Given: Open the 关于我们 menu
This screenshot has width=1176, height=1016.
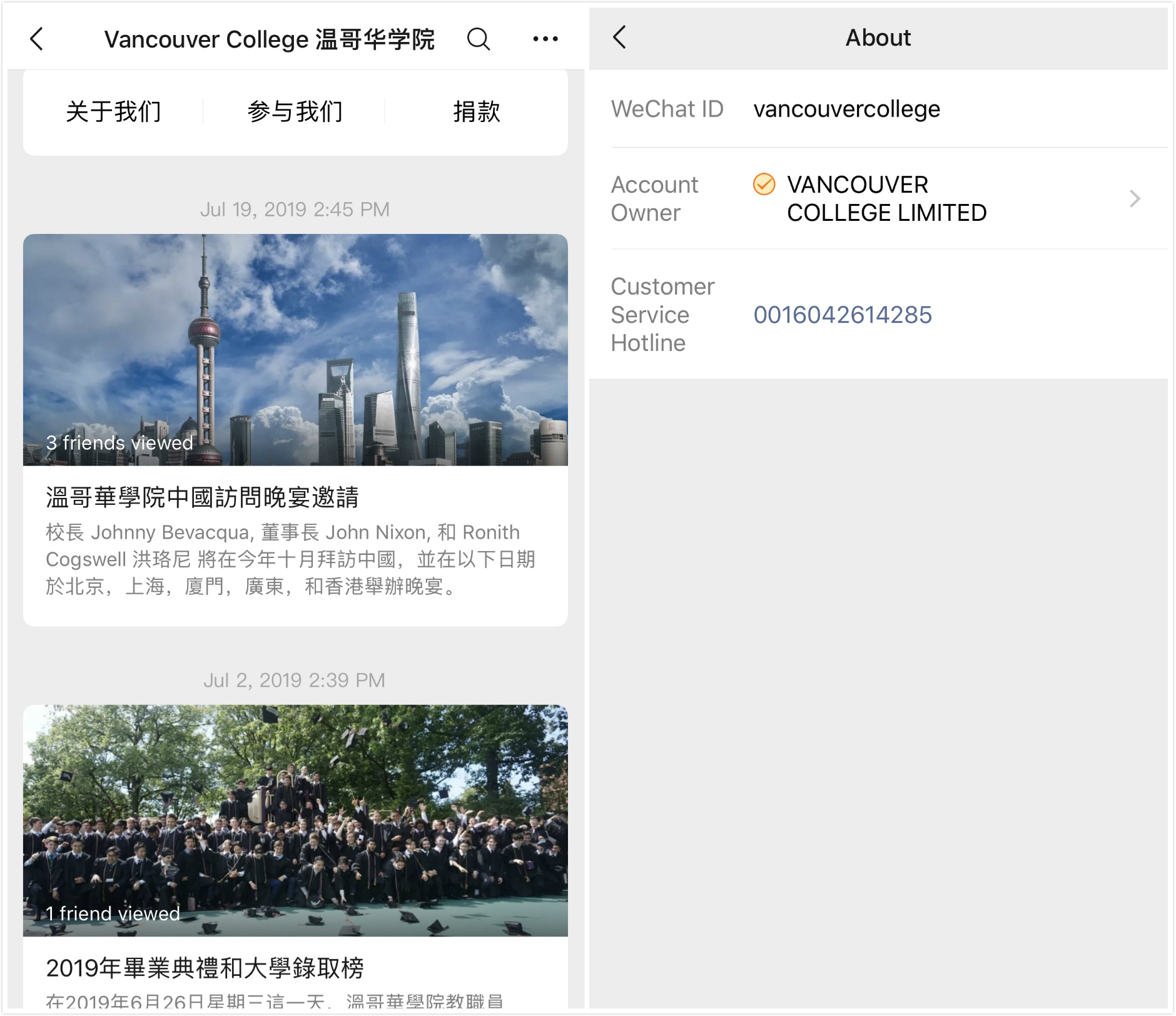Looking at the screenshot, I should tap(113, 111).
